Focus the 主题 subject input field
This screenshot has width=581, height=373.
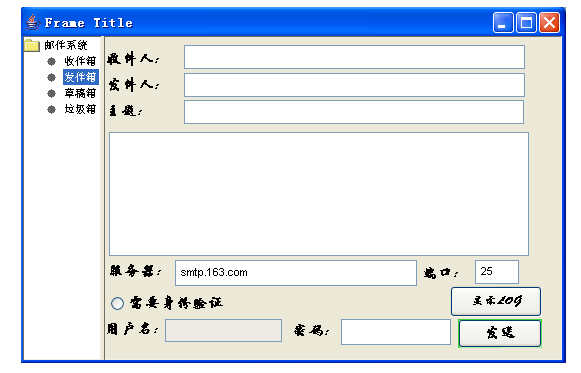(354, 112)
